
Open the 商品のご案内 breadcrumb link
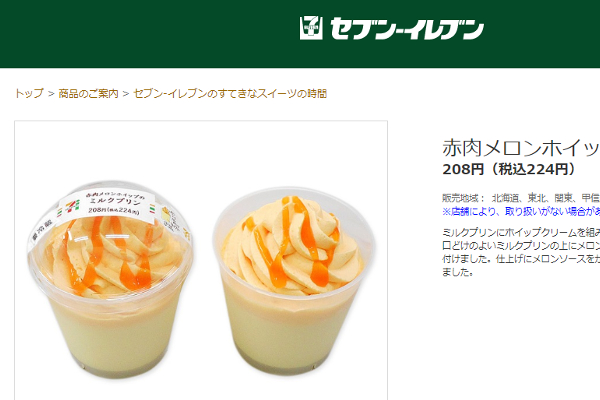[x=88, y=93]
